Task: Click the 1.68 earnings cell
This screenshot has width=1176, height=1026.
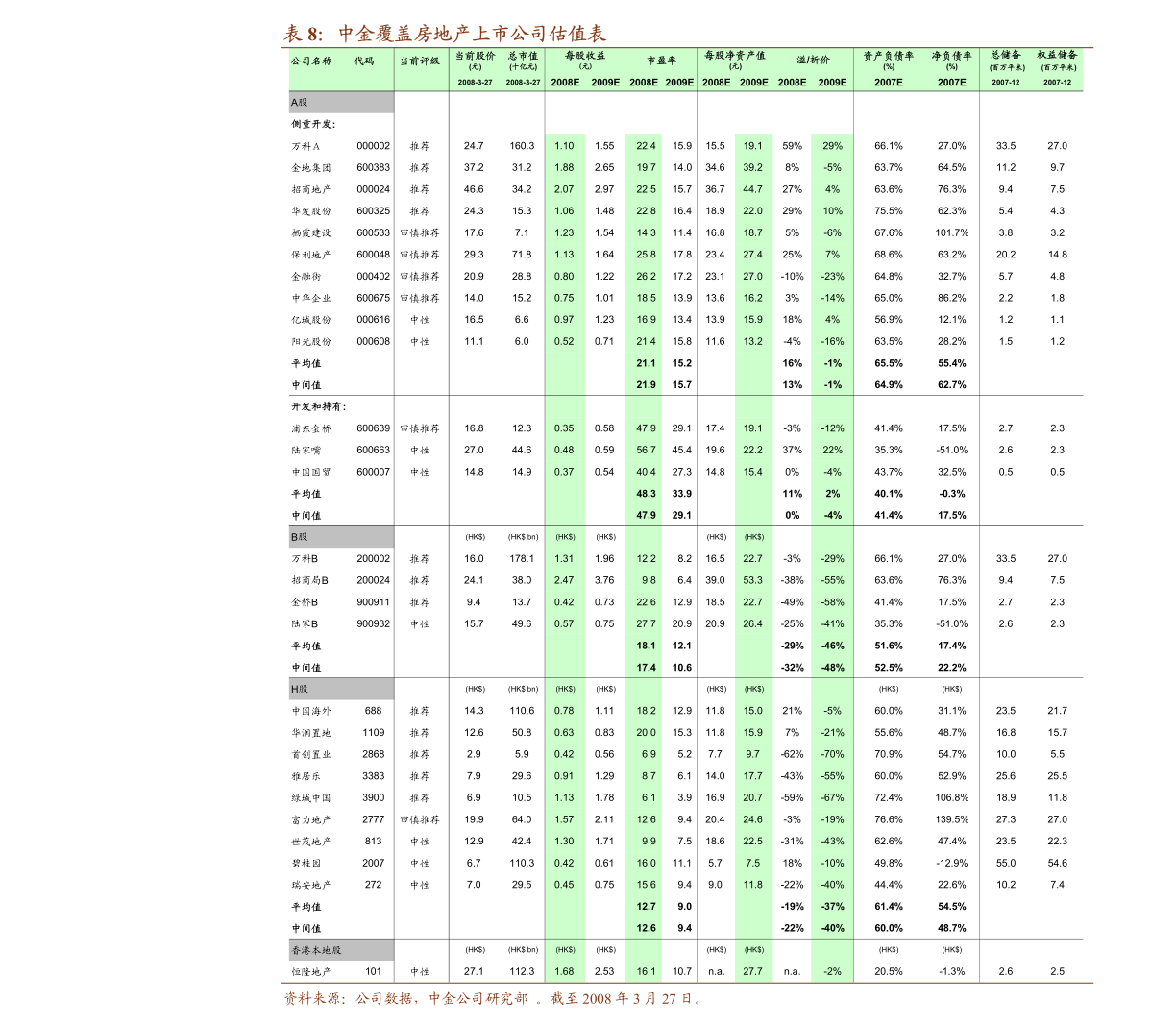Action: 564,971
